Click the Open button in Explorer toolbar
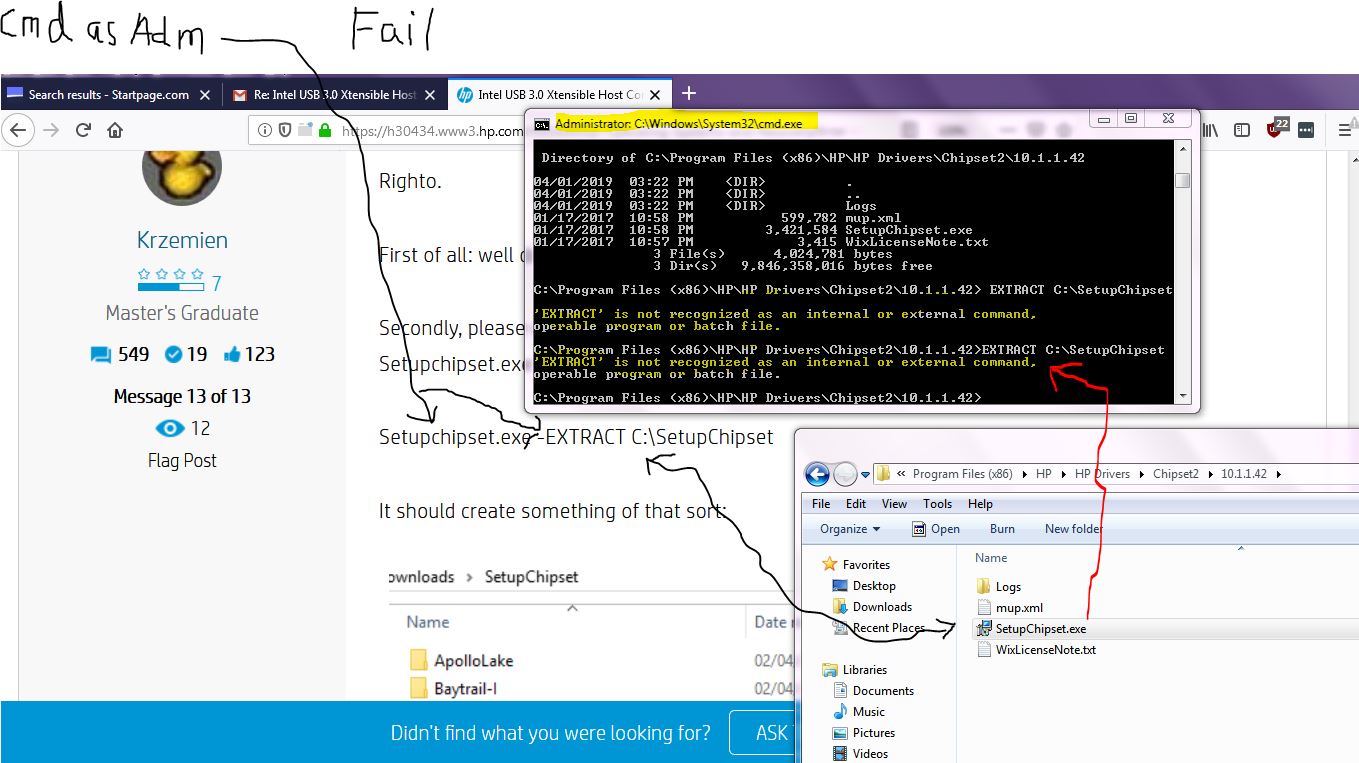 click(936, 529)
